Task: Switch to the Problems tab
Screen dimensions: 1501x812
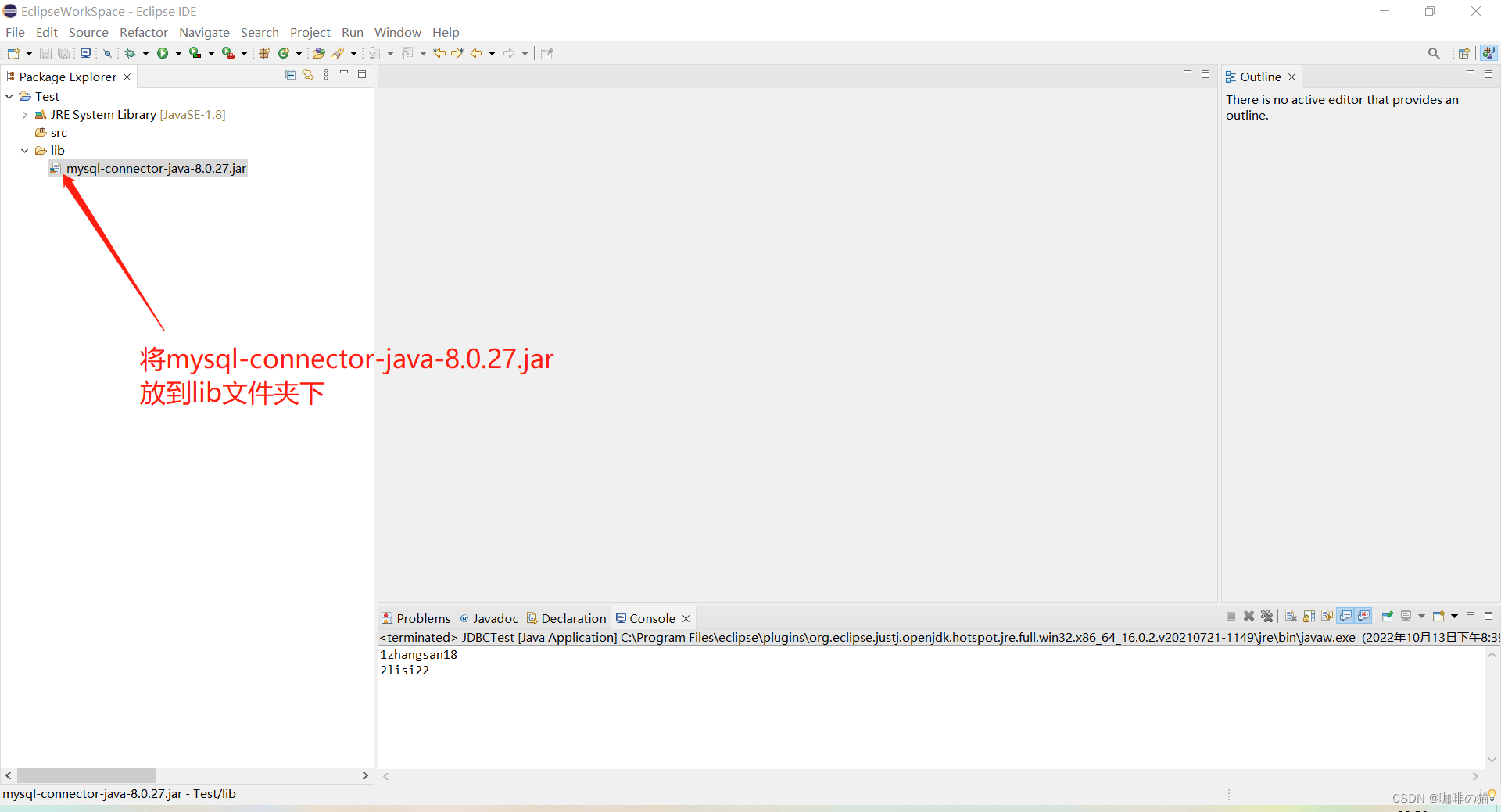Action: pyautogui.click(x=423, y=617)
